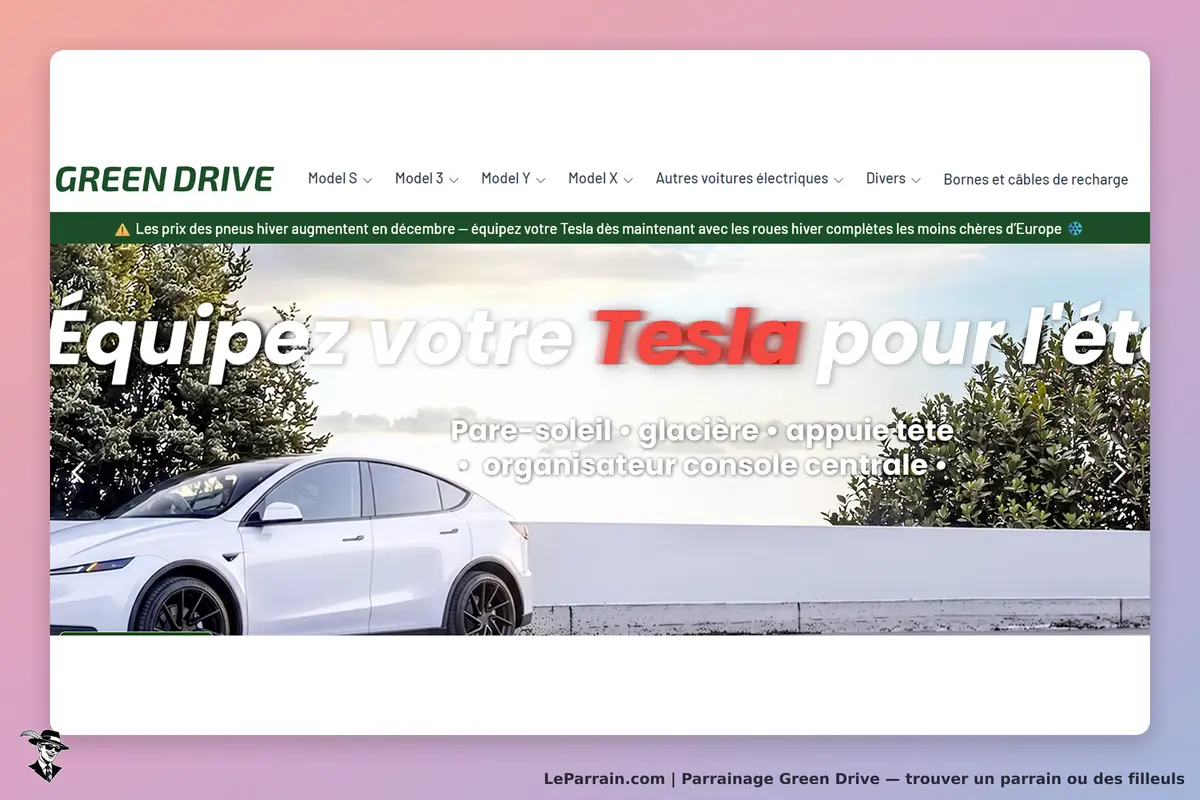Click the warning icon in announcement bar
Screen dimensions: 1200x800
(122, 229)
